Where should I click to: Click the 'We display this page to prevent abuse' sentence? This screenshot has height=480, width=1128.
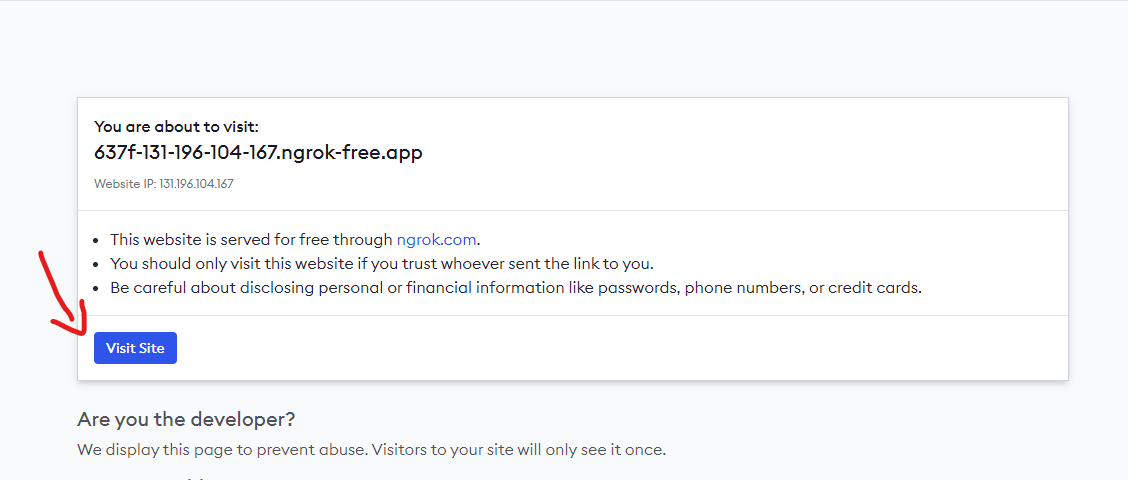tap(223, 450)
